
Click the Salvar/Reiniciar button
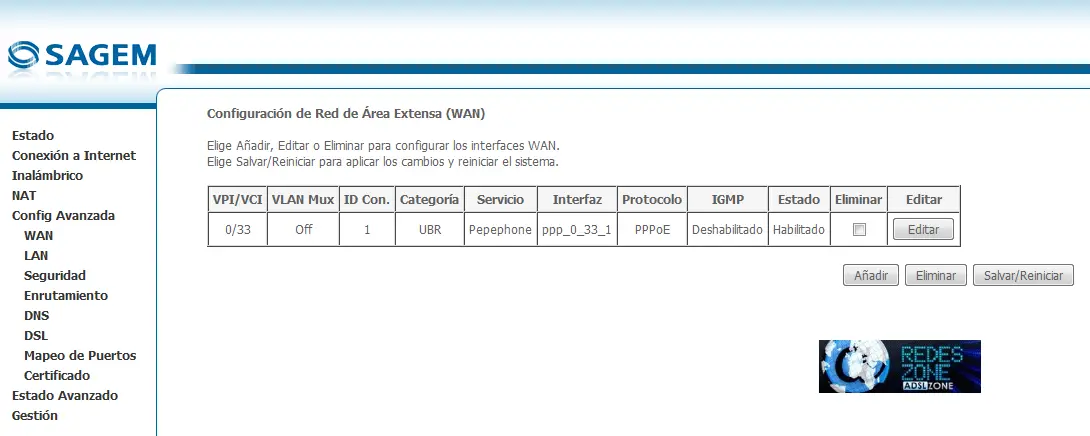pos(1023,275)
